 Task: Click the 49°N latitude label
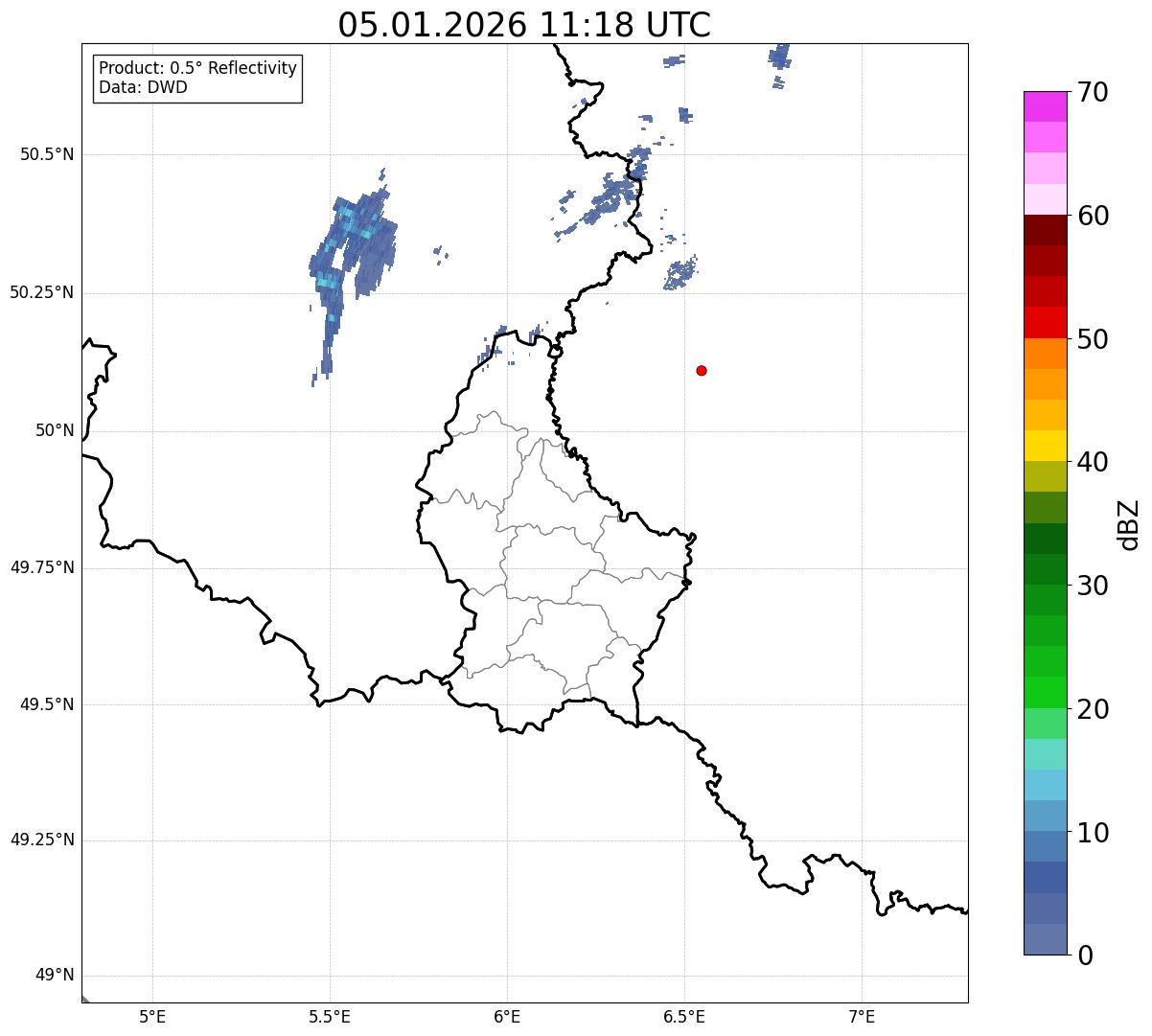(55, 975)
